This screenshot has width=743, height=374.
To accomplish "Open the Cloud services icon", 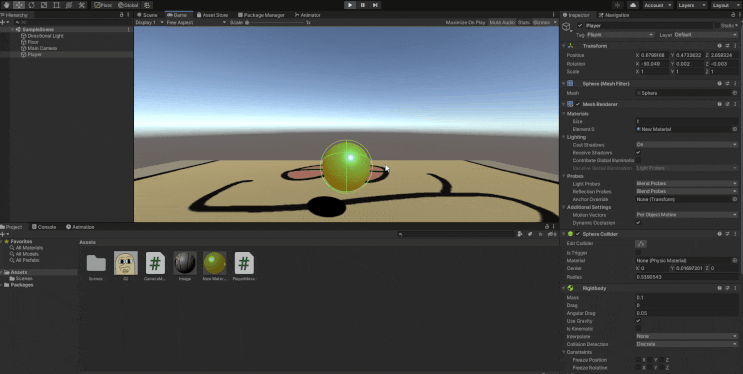I will 633,5.
